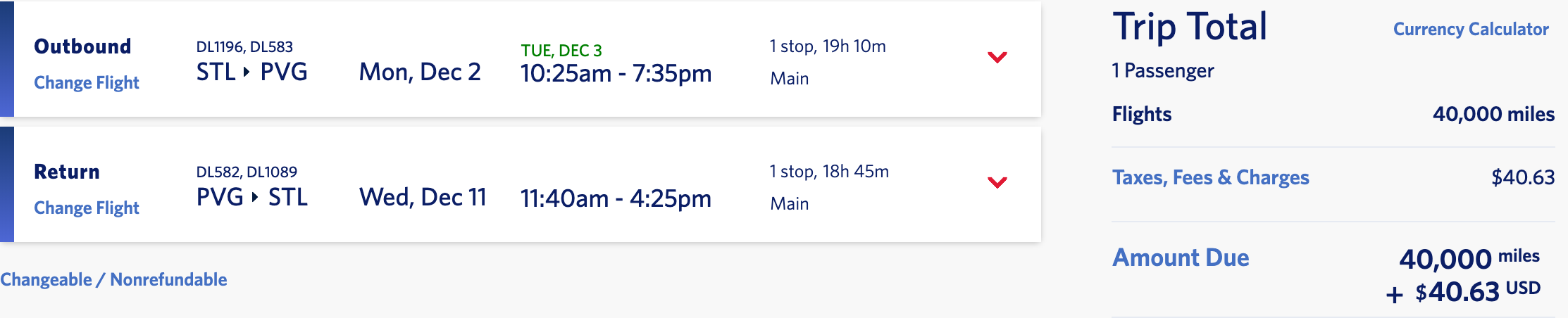Click the 1 stop, 19h 10m text
This screenshot has height=318, width=1568.
828,46
